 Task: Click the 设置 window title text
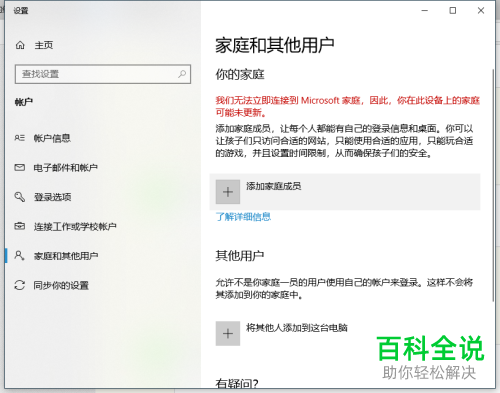[21, 11]
